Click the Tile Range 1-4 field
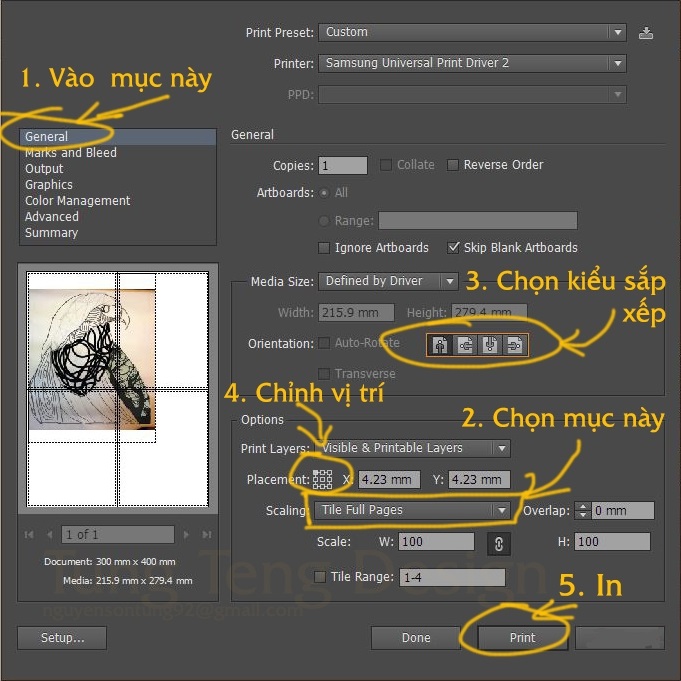This screenshot has width=681, height=681. pos(452,578)
